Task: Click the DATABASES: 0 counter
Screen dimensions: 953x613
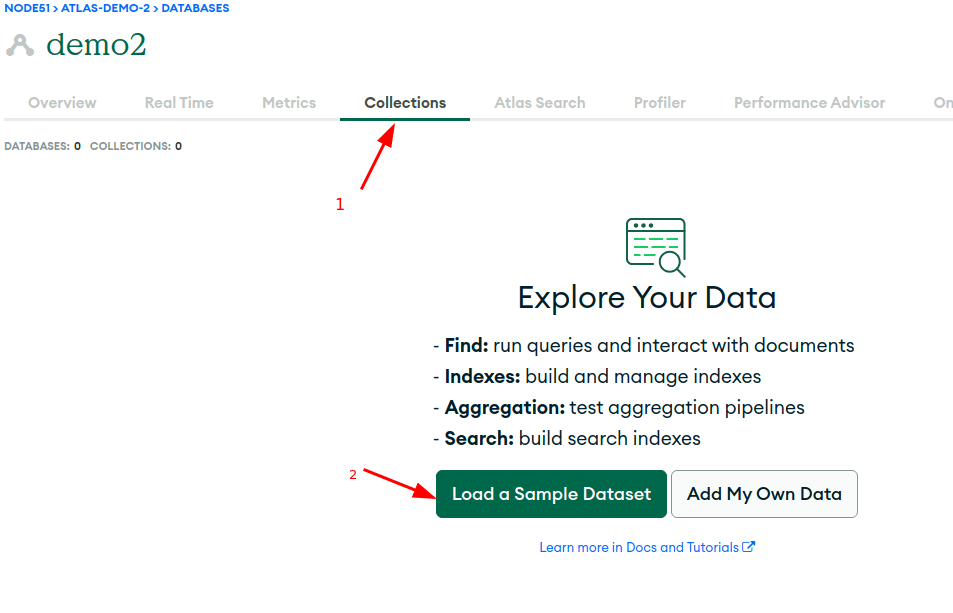Action: [x=43, y=146]
